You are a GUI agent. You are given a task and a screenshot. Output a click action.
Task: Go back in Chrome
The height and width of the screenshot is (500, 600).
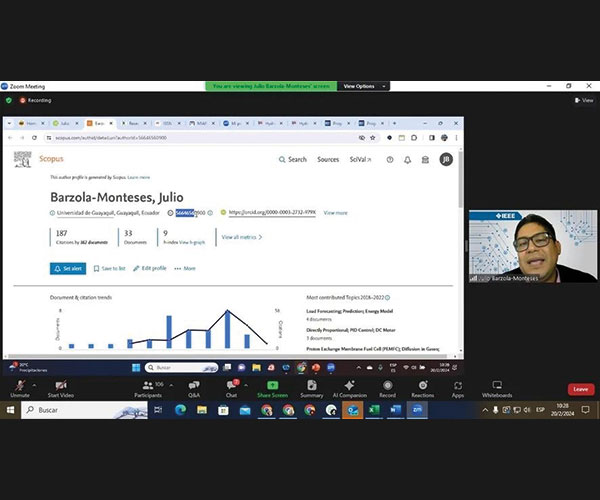[x=10, y=138]
